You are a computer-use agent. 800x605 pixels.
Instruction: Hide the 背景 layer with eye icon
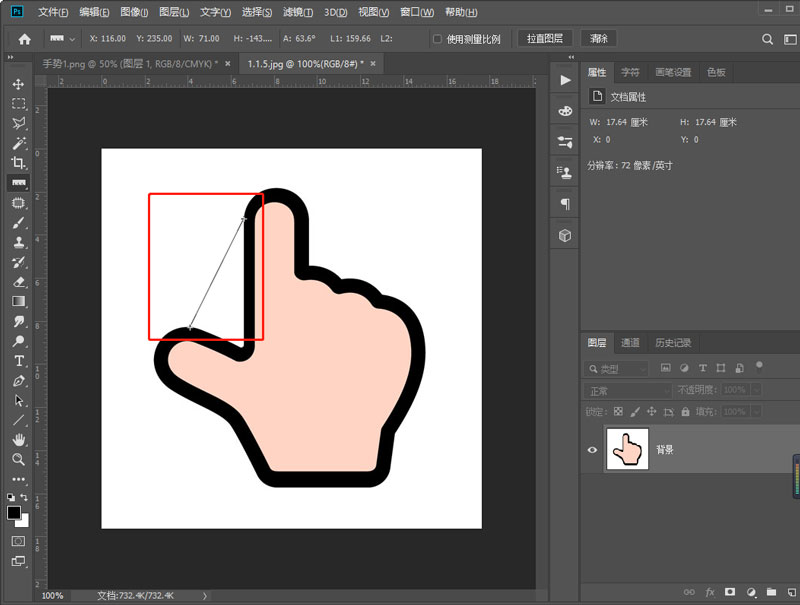(x=592, y=450)
